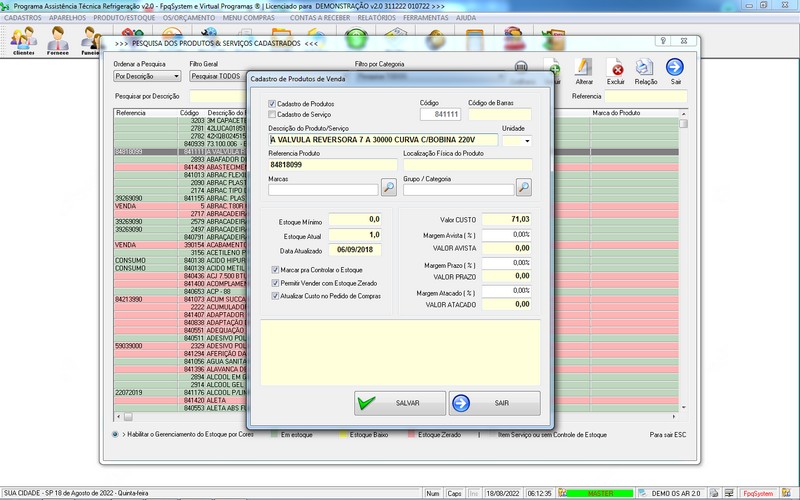Click the database icon beside DEMO OS AR 2.0
The image size is (800, 500).
tap(643, 493)
